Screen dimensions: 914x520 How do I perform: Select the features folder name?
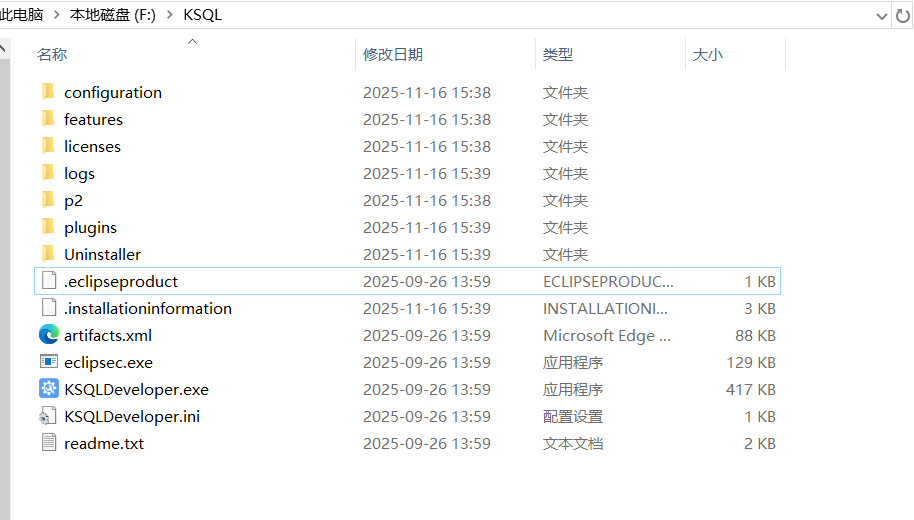point(93,119)
